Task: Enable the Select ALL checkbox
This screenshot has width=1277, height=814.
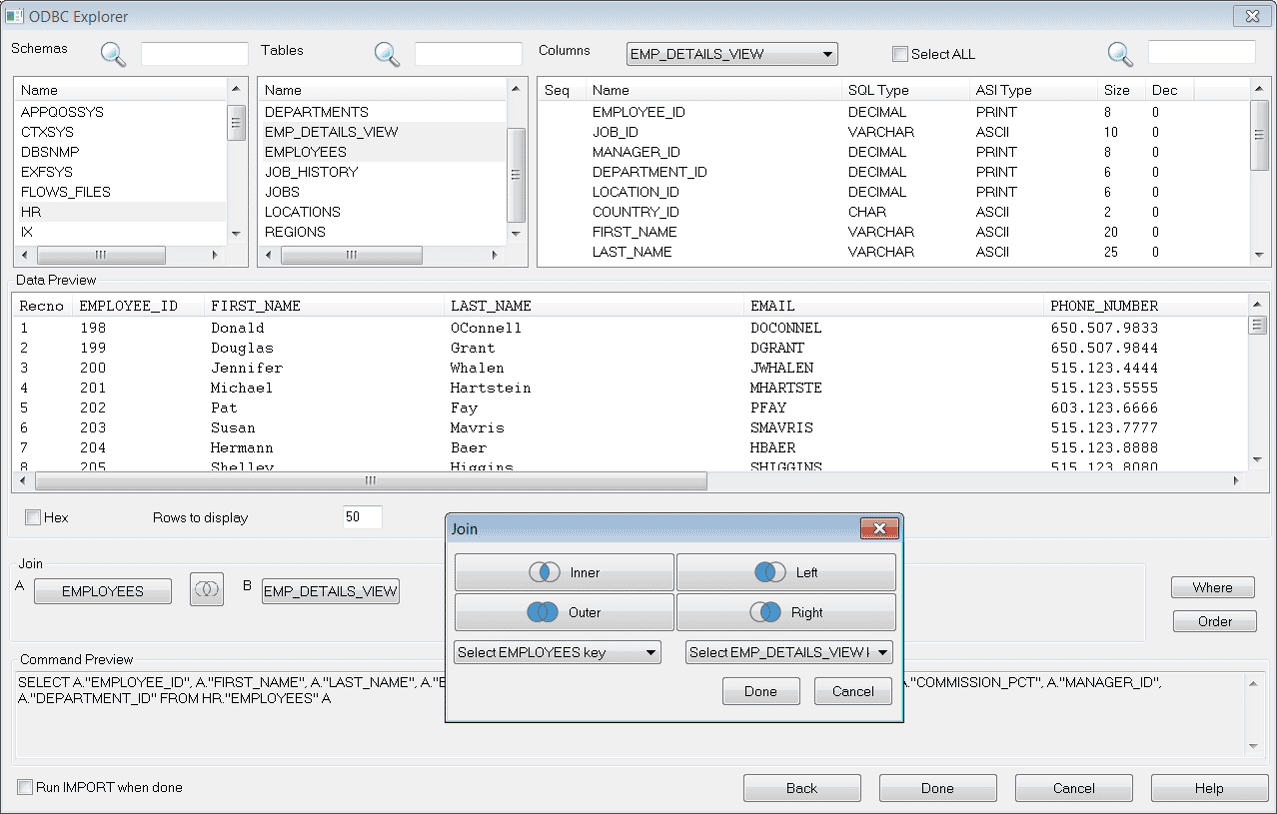Action: pos(900,54)
